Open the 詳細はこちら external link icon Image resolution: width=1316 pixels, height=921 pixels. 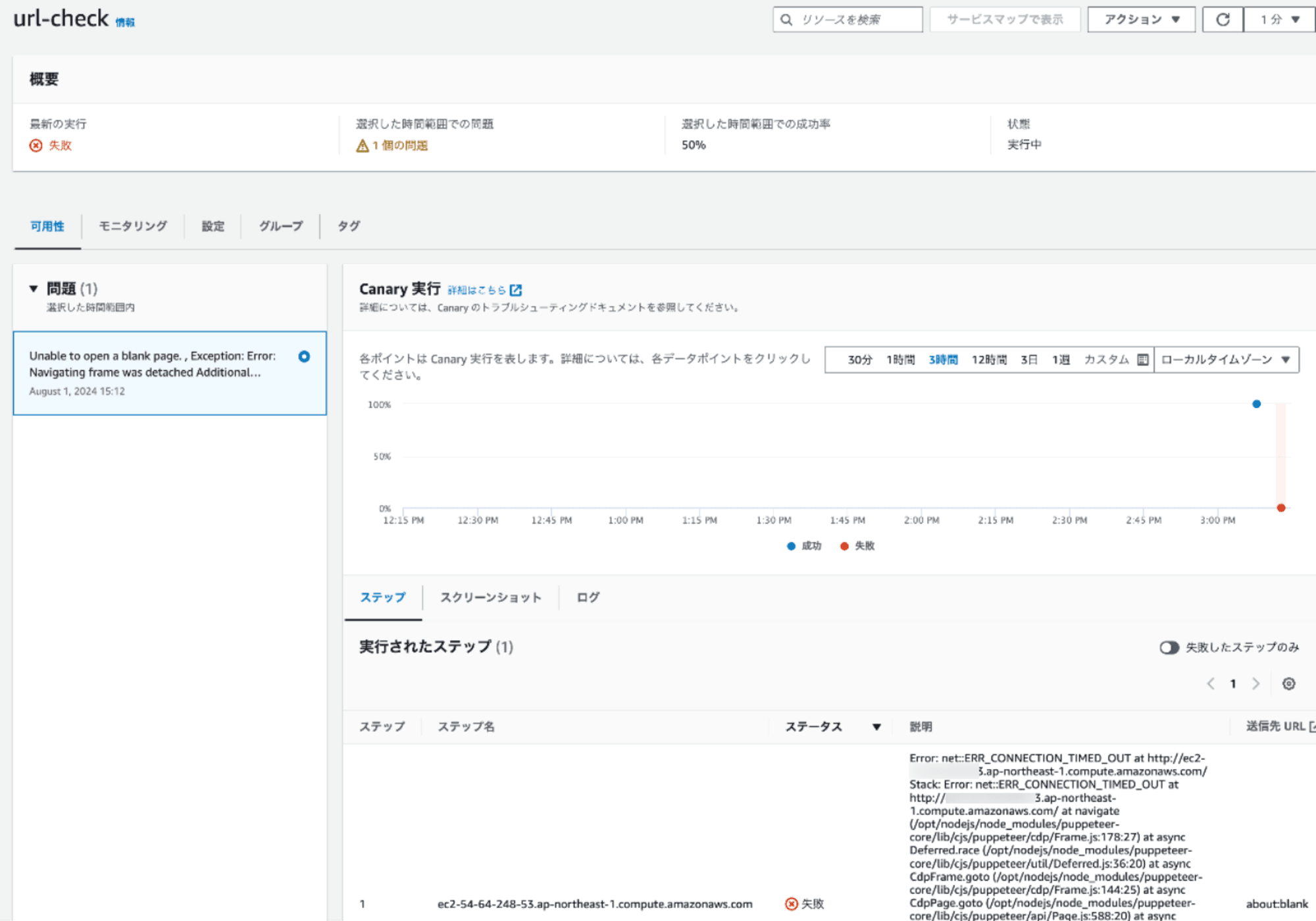coord(516,290)
